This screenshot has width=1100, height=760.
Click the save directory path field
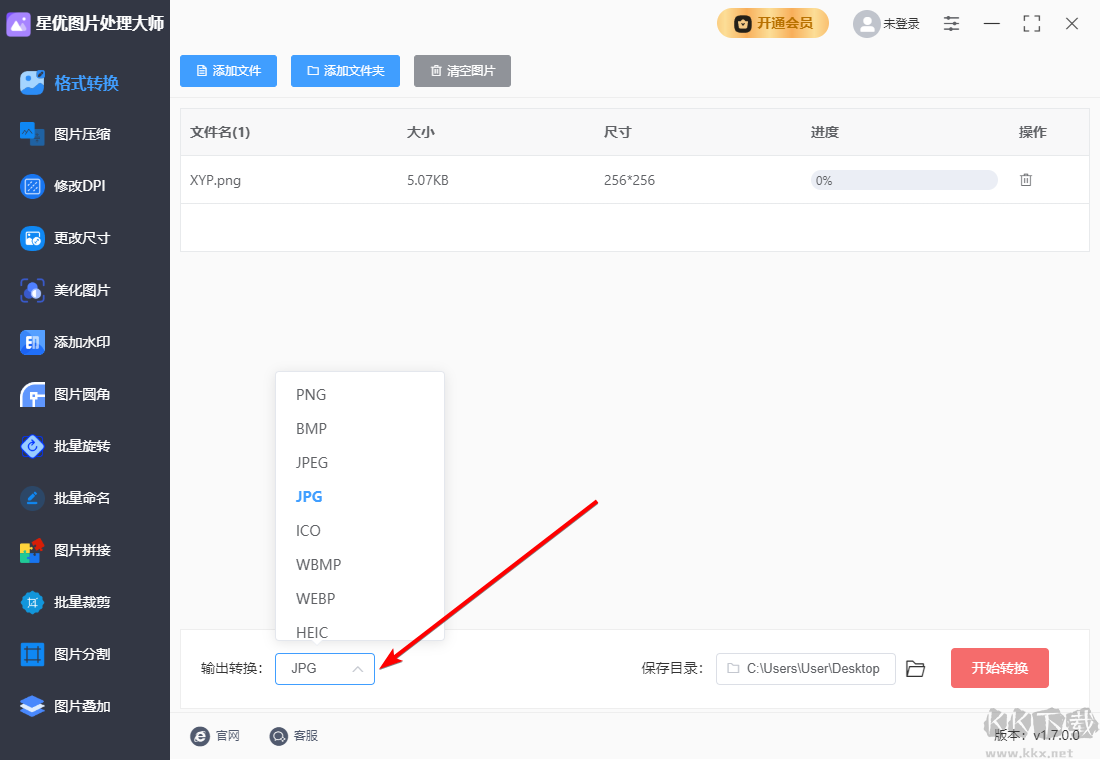[x=805, y=668]
